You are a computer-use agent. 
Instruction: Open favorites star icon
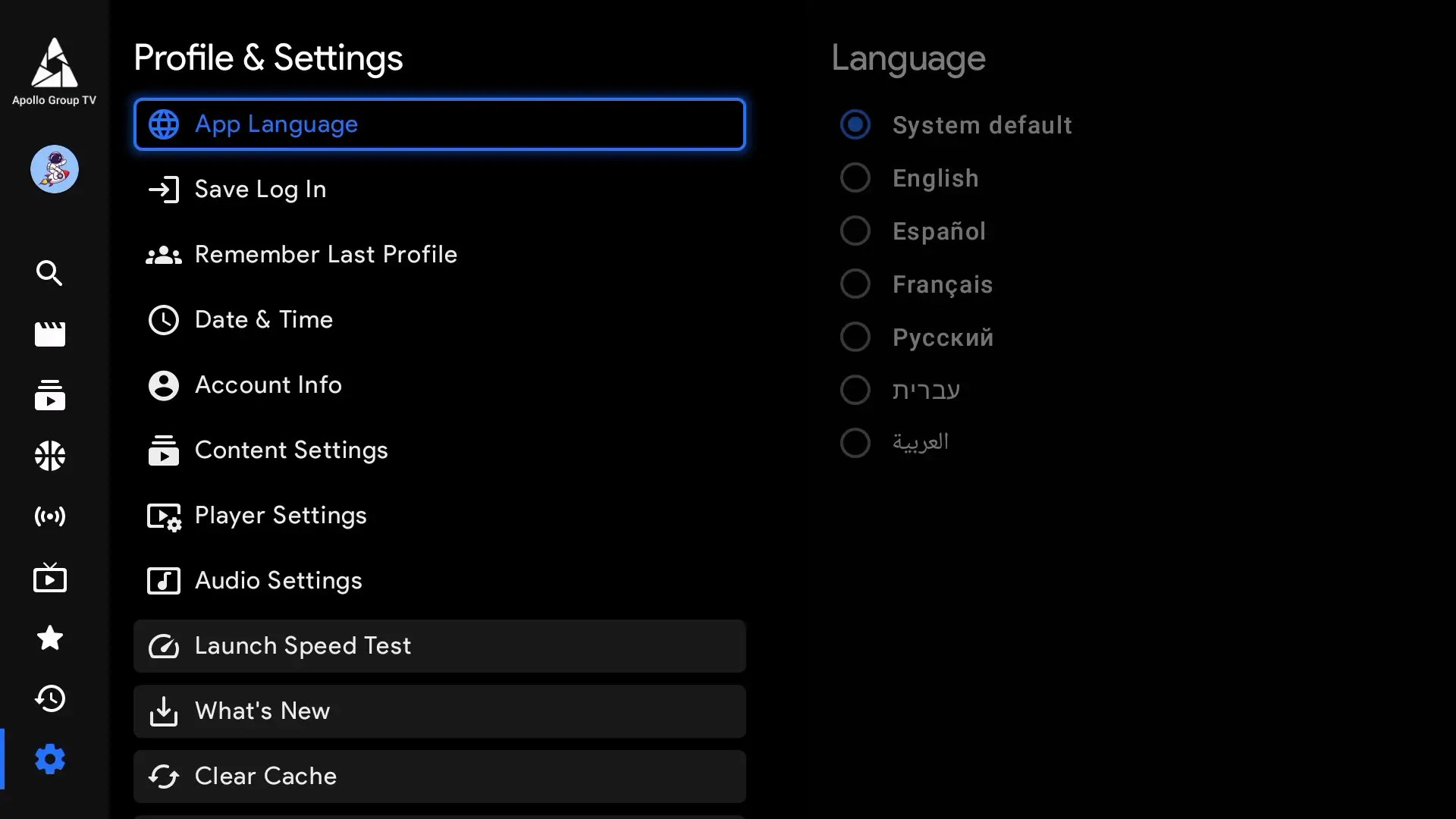(50, 638)
